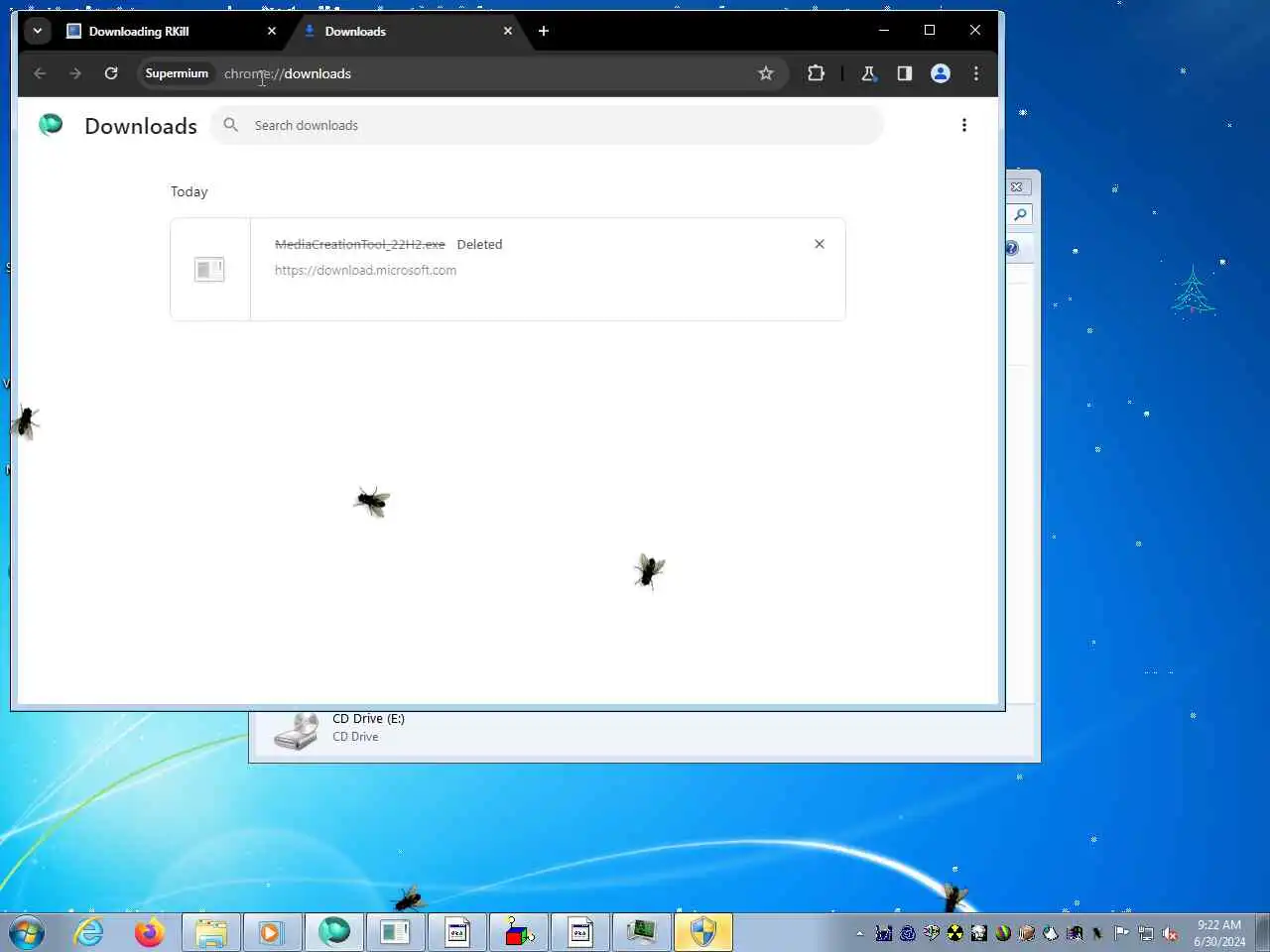Click the Supermium logo beside Downloads heading

[x=51, y=124]
